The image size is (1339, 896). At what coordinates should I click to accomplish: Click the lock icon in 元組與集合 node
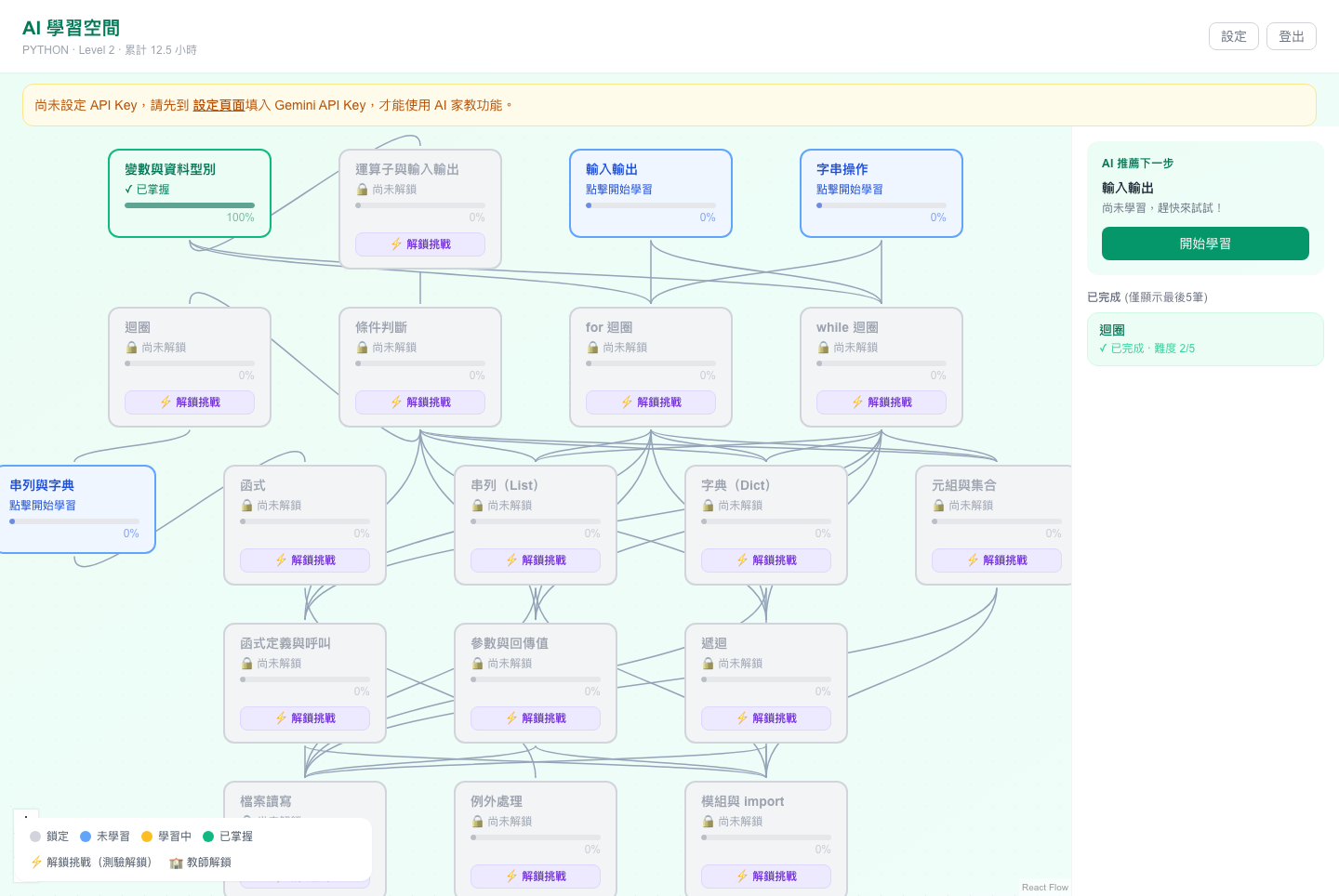(x=938, y=506)
